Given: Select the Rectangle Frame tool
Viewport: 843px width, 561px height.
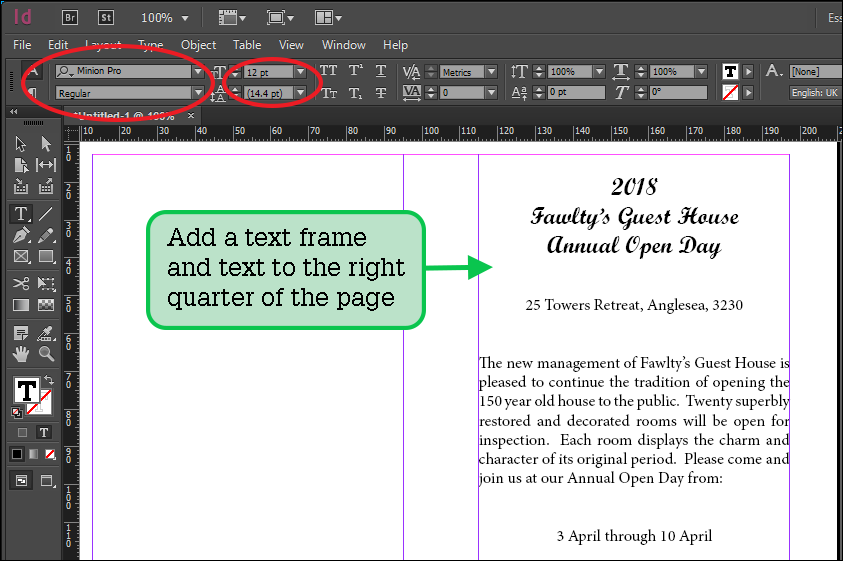Looking at the screenshot, I should (20, 257).
